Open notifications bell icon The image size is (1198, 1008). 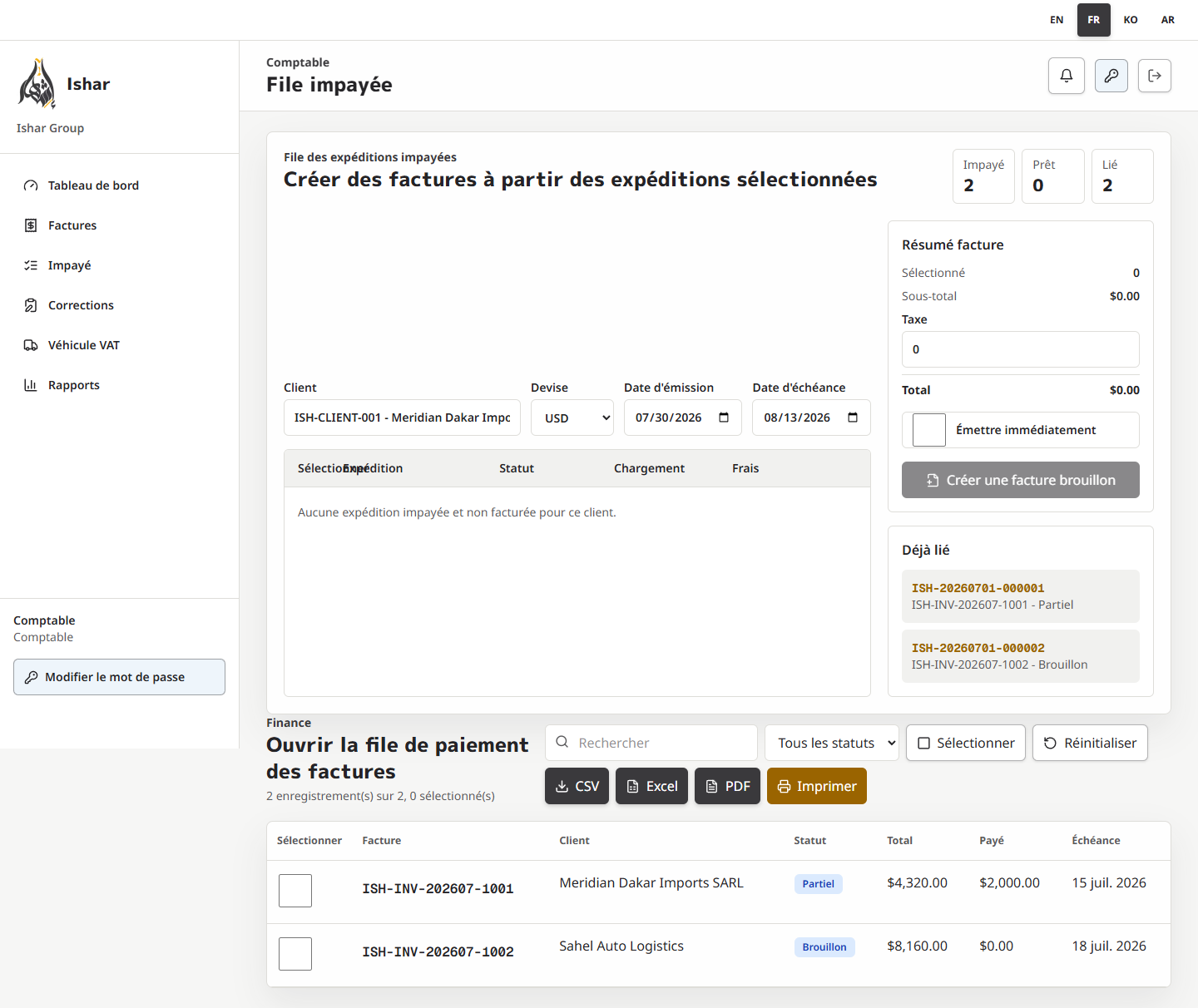pos(1067,76)
